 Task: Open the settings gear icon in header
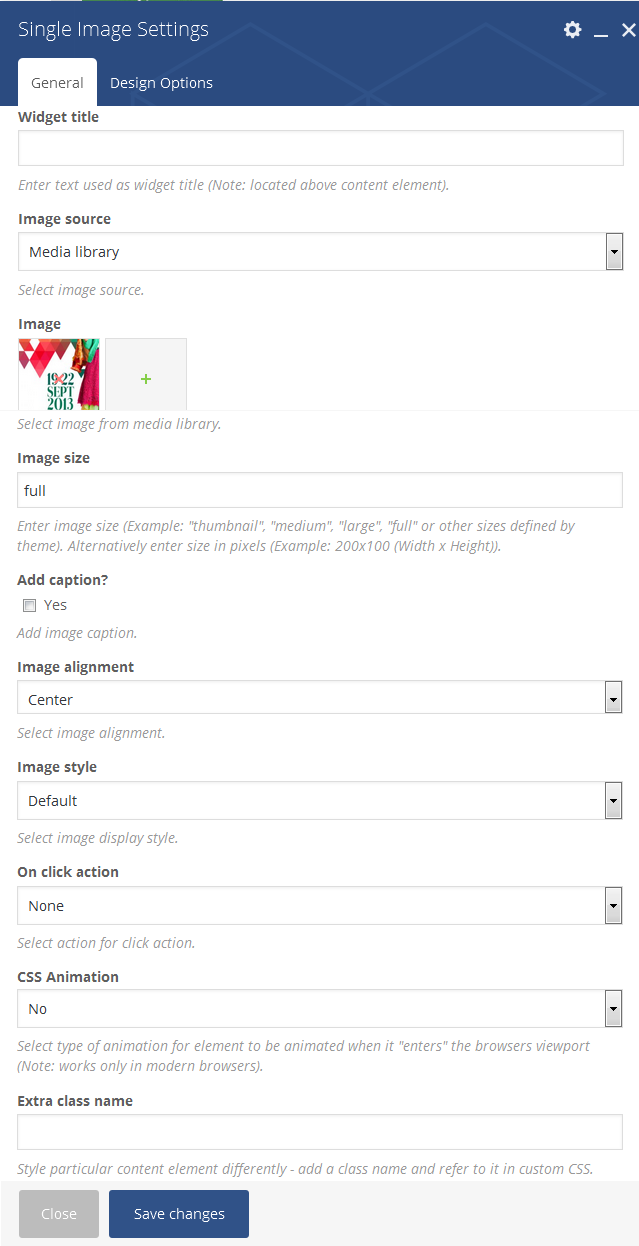click(572, 30)
